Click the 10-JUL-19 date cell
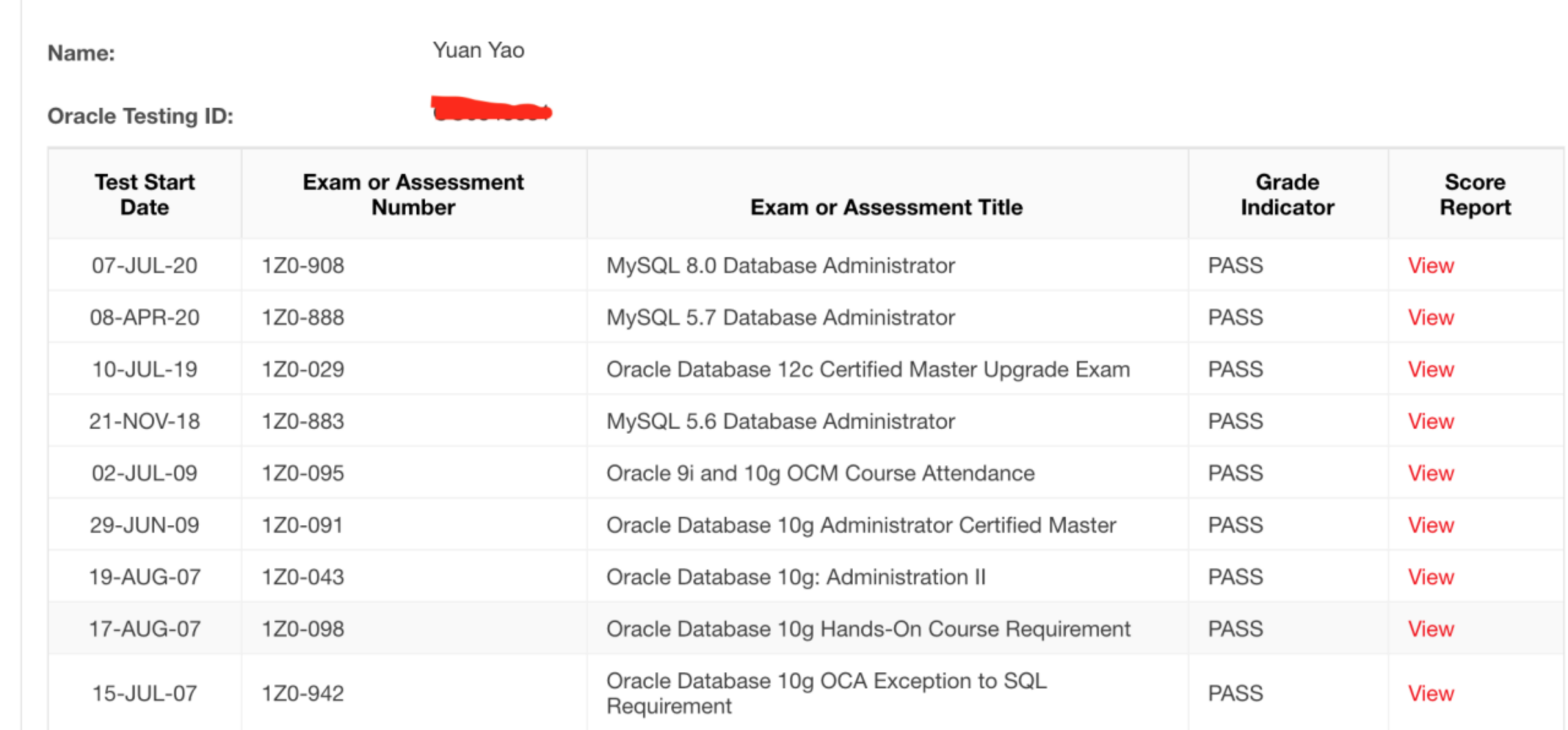 click(x=145, y=370)
